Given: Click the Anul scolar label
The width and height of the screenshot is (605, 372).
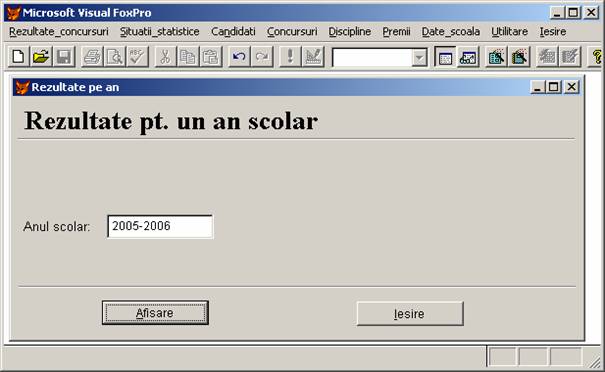Looking at the screenshot, I should (56, 227).
